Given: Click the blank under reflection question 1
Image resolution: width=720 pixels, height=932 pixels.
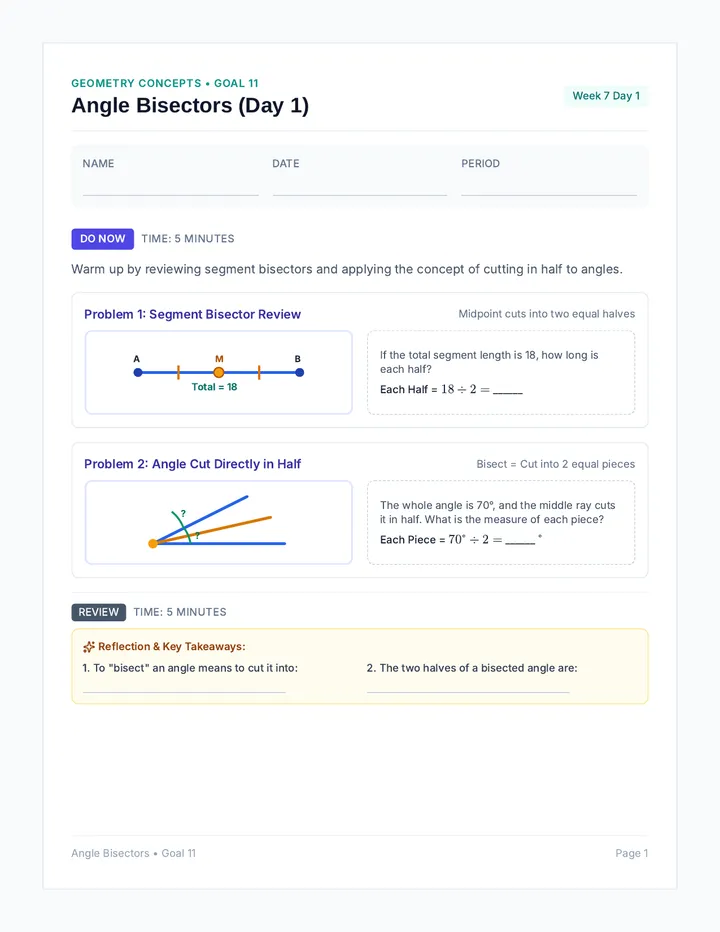Looking at the screenshot, I should [184, 692].
